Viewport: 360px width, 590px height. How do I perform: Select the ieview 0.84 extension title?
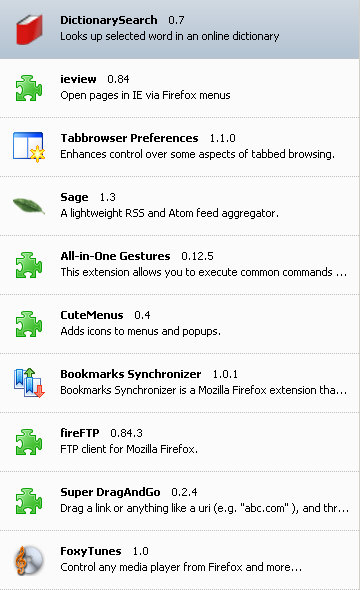click(95, 79)
